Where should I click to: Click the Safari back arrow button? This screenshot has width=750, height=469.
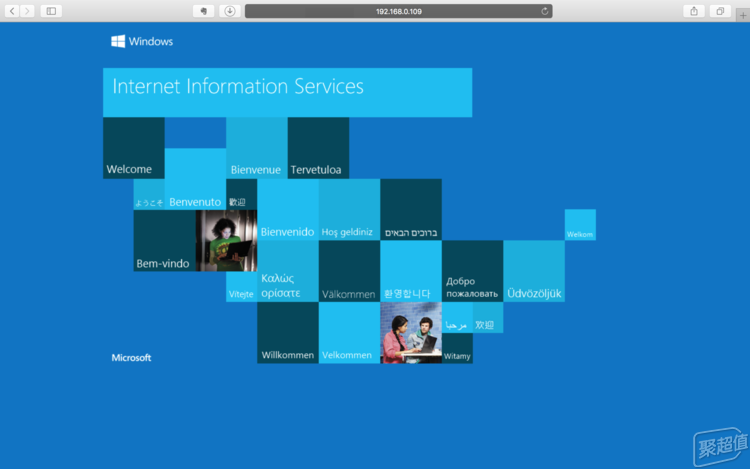(13, 11)
